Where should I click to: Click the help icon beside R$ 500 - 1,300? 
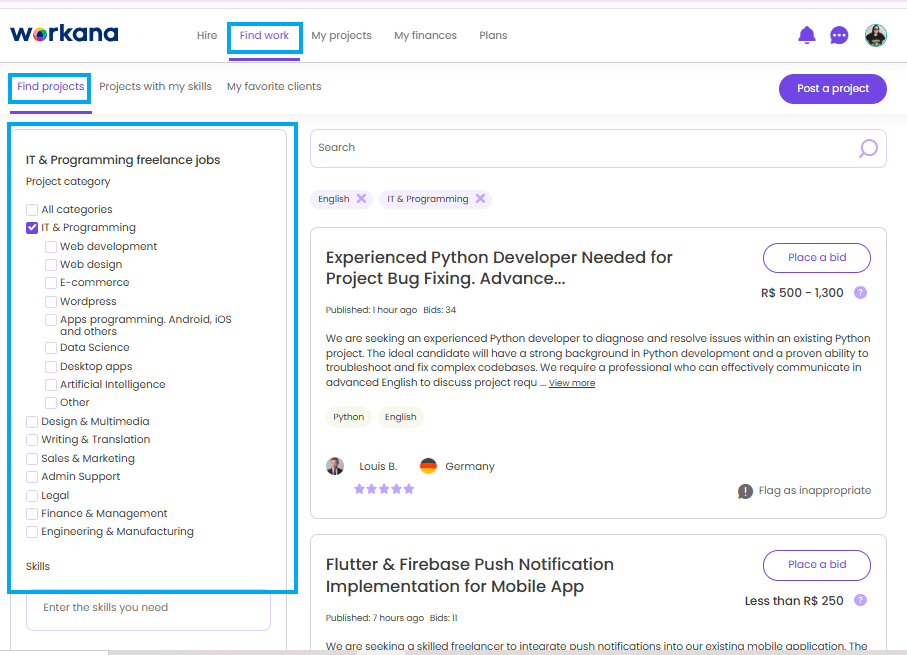pyautogui.click(x=861, y=293)
